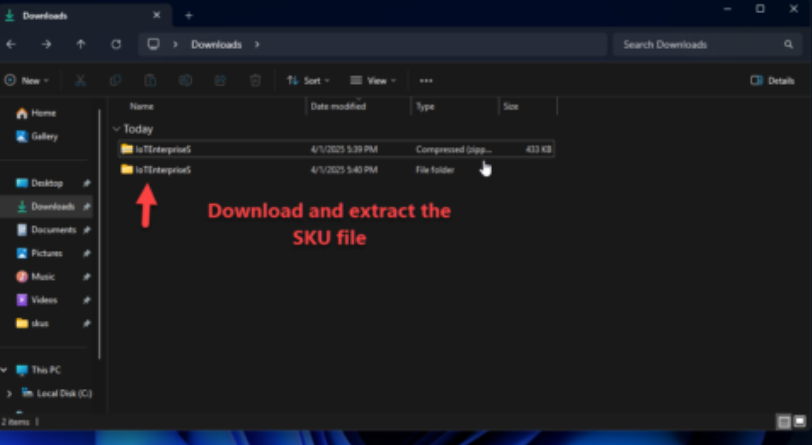Navigate back with the Back arrow
The height and width of the screenshot is (445, 812).
coord(11,45)
